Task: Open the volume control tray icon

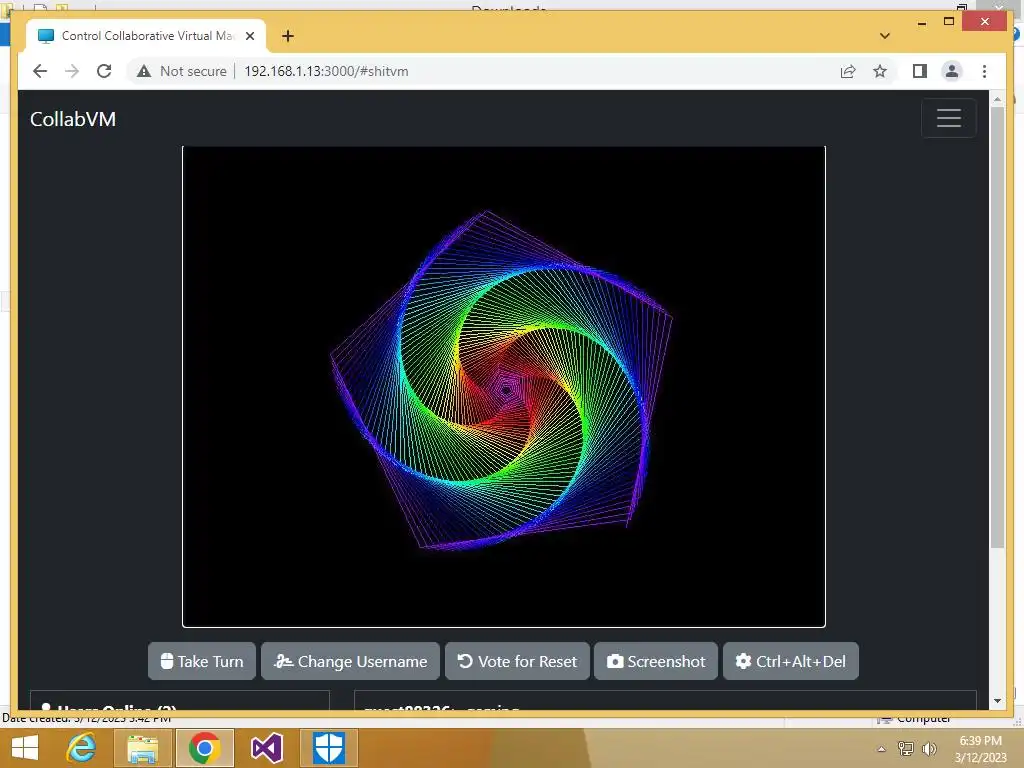Action: (929, 749)
